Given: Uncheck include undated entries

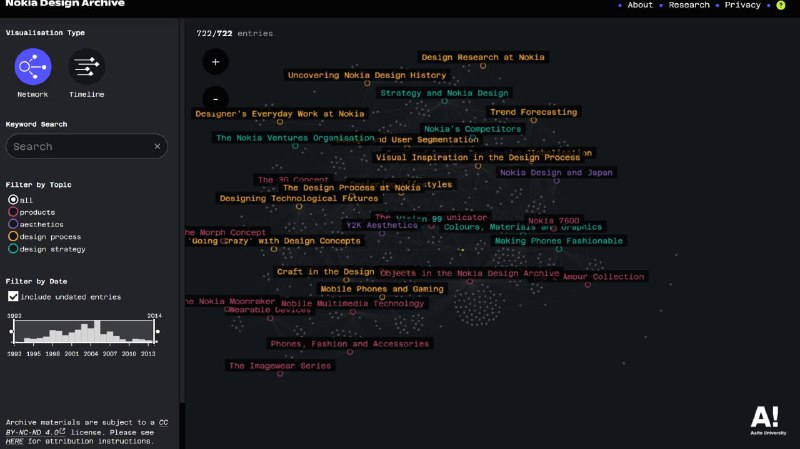Looking at the screenshot, I should coord(13,296).
